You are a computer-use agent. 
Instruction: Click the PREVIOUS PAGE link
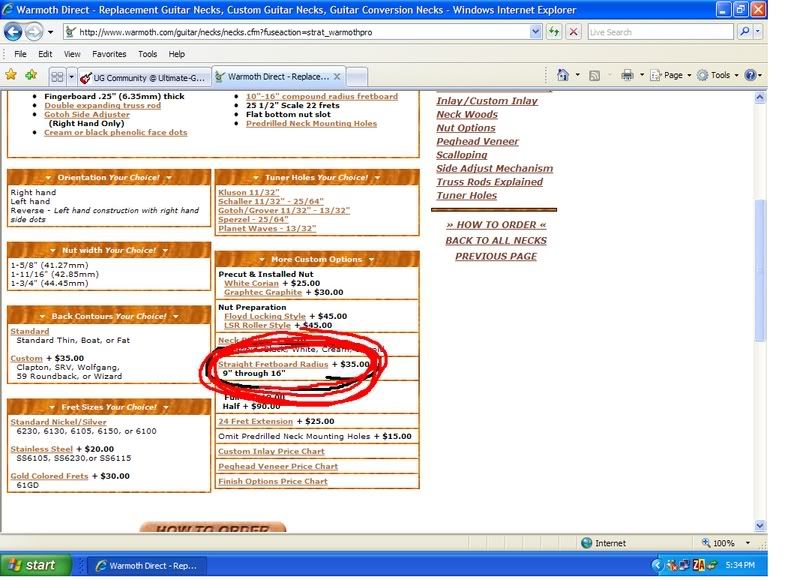[496, 257]
